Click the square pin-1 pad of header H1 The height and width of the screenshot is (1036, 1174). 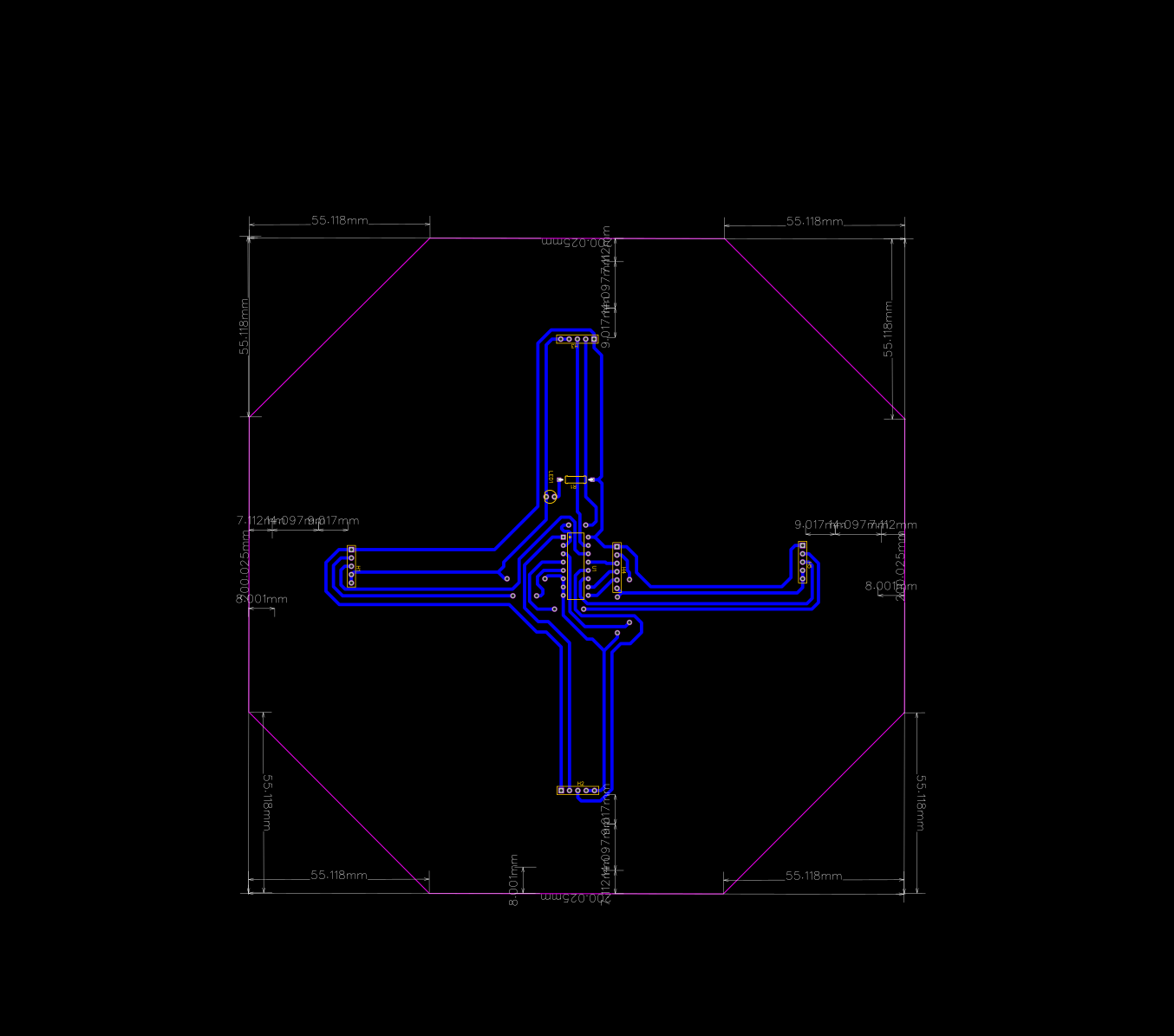click(350, 548)
